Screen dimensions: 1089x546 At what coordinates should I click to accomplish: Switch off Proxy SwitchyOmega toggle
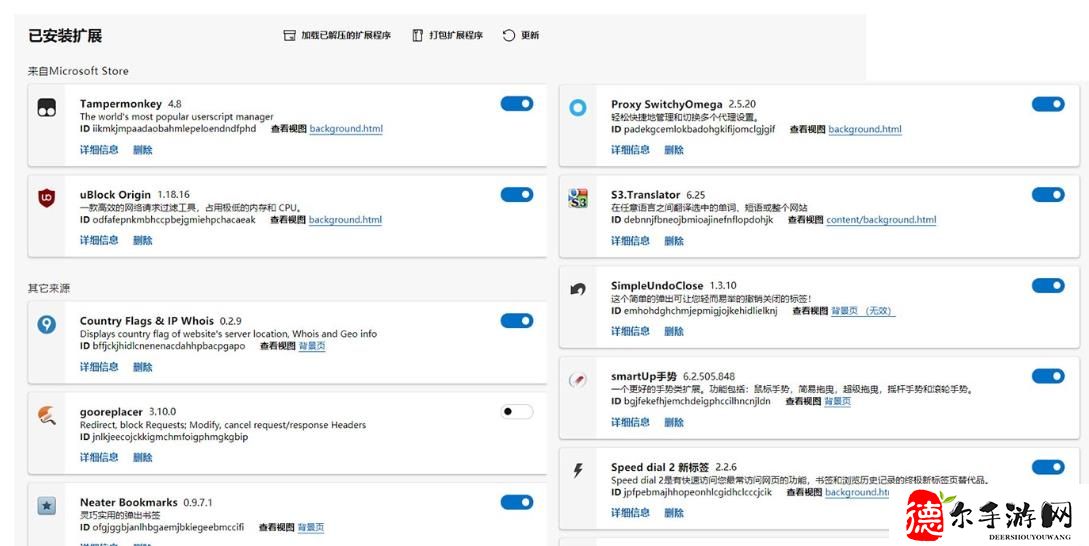tap(1048, 104)
